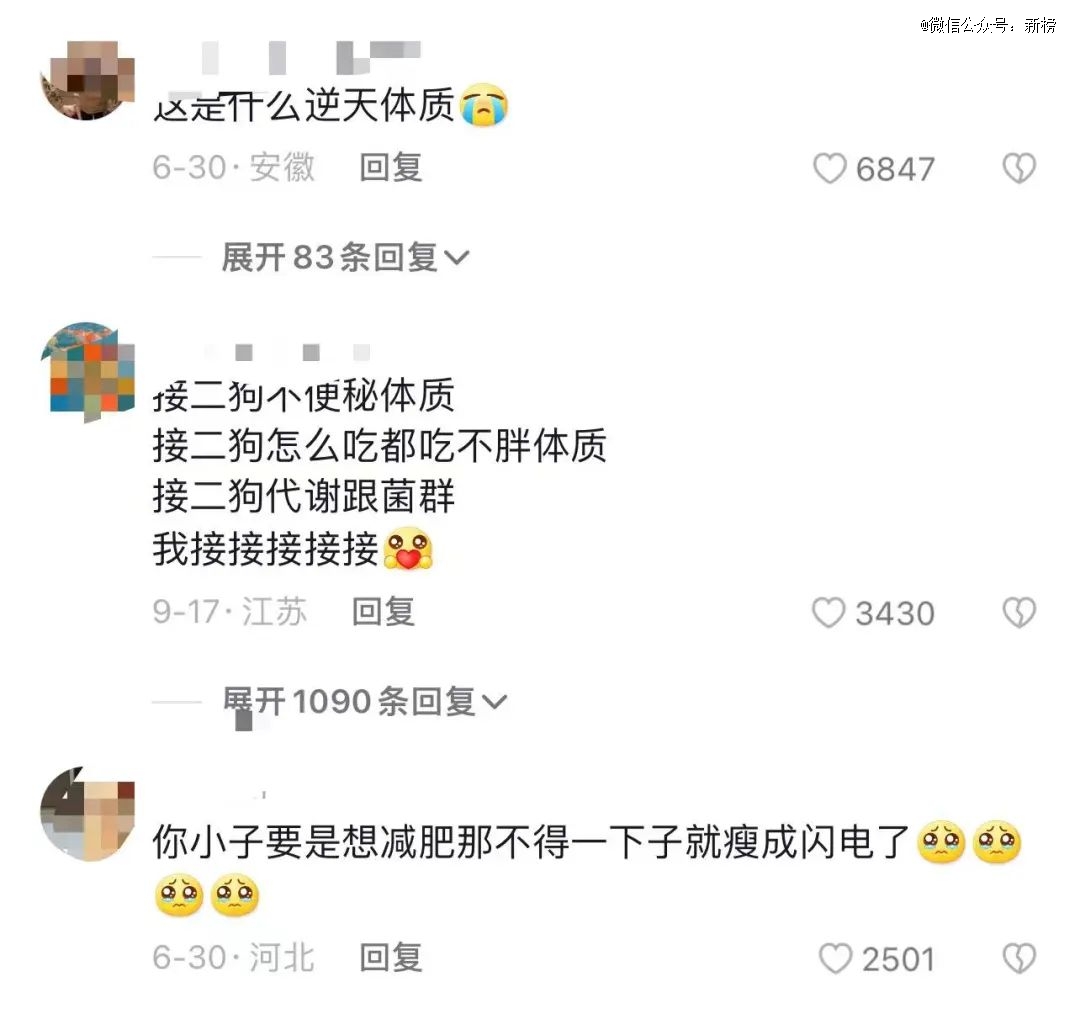Dislike the Hebei comment with broken heart
Viewport: 1080px width, 1014px height.
click(1019, 958)
